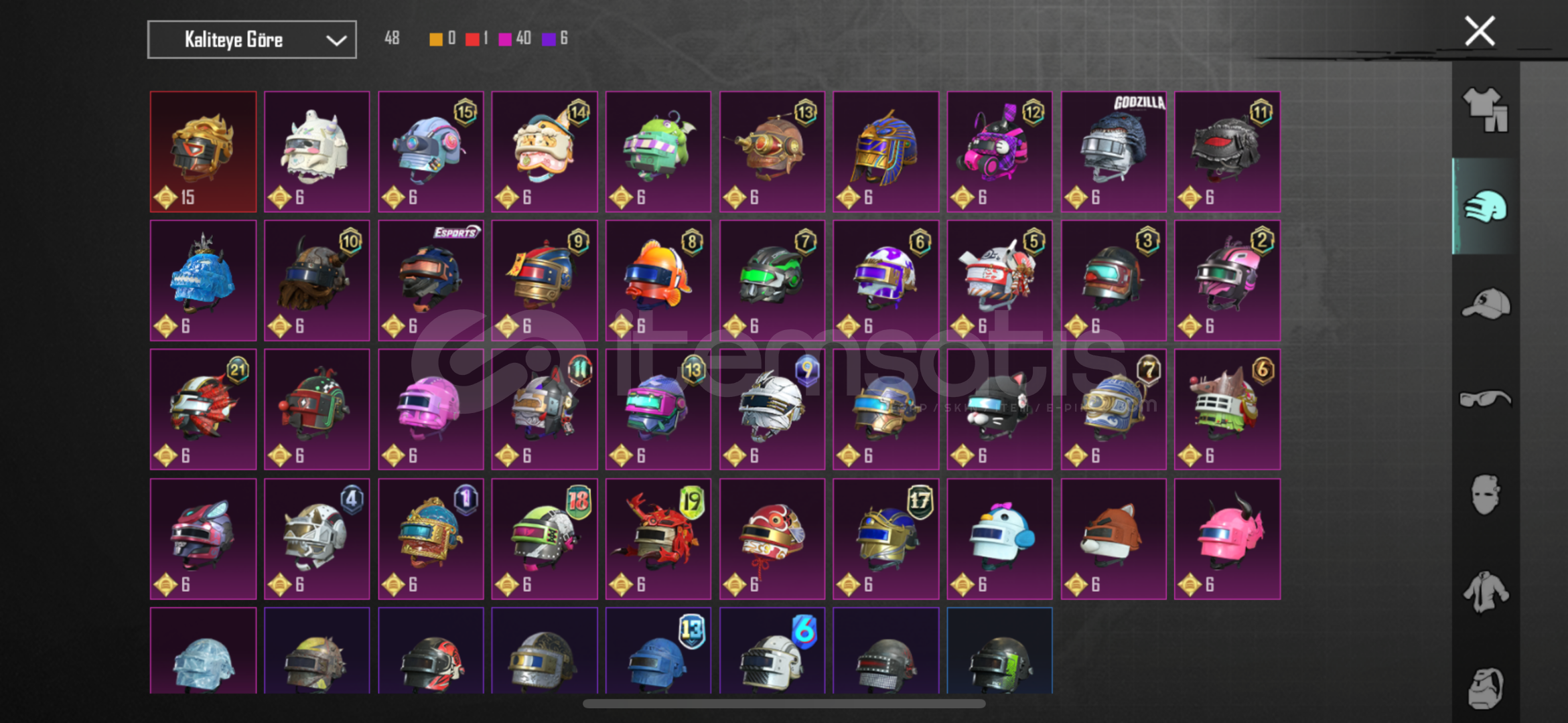
Task: Select the golden helmet priced 15
Action: click(203, 152)
